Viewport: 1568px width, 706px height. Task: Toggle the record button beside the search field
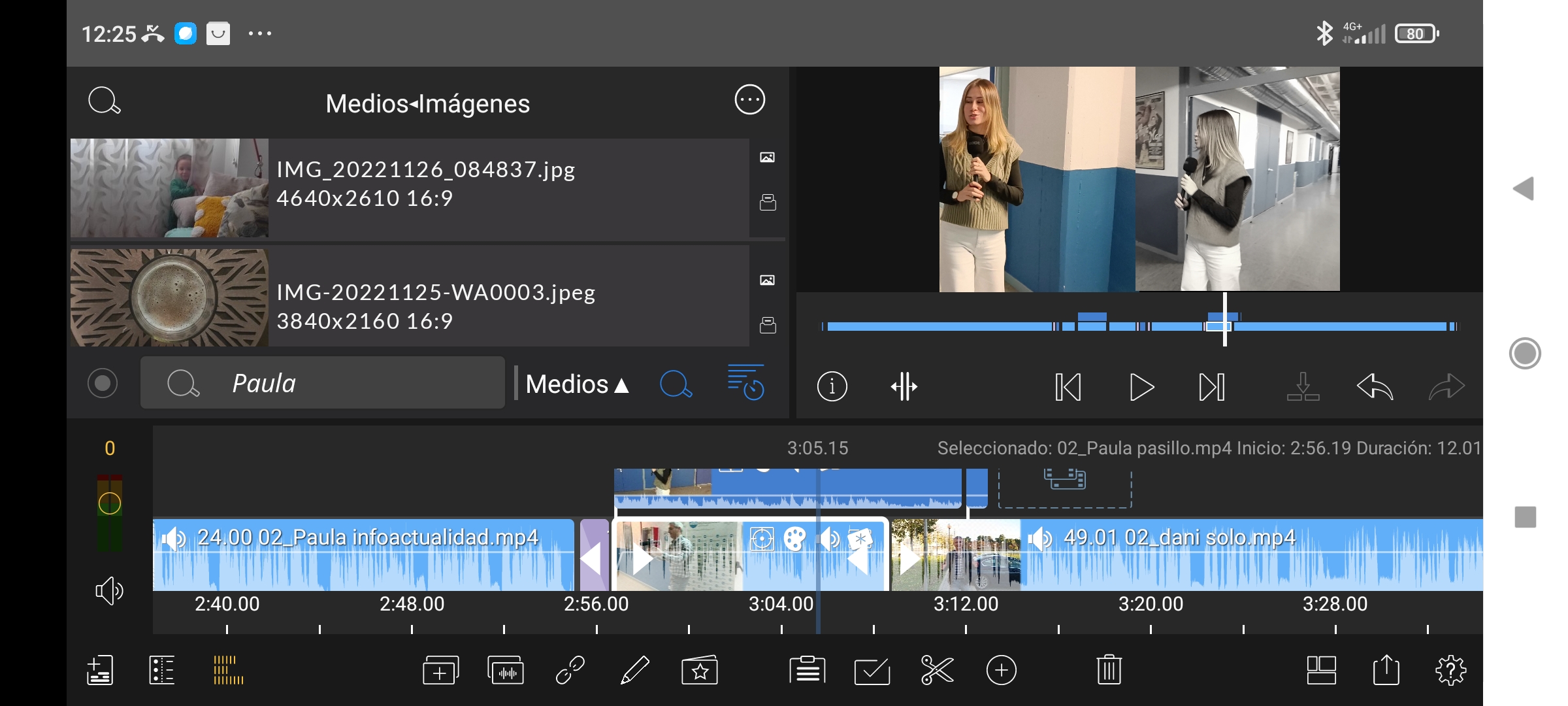[103, 383]
